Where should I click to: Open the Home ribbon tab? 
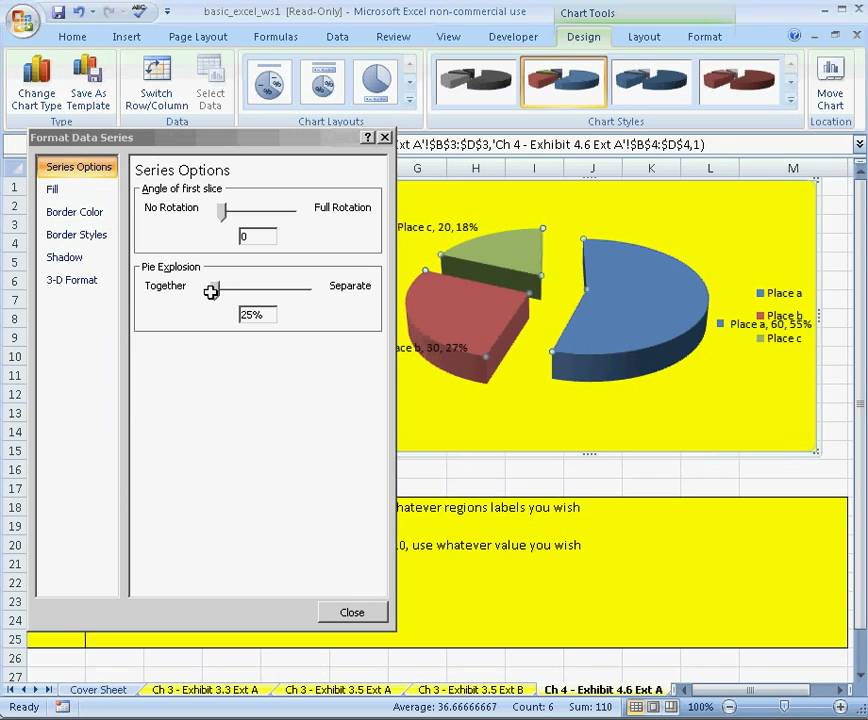tap(73, 37)
